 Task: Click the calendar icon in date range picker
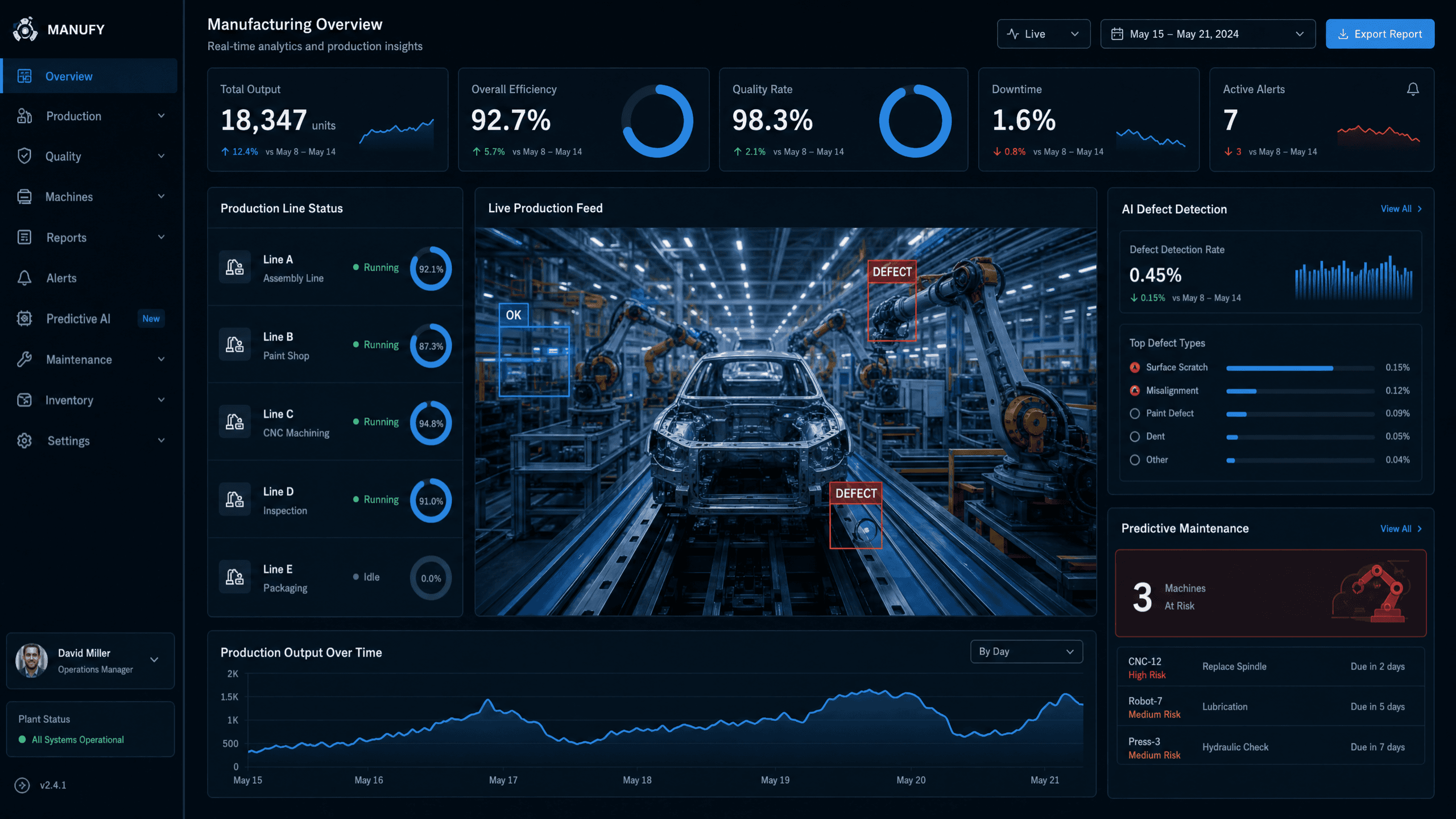click(1117, 34)
